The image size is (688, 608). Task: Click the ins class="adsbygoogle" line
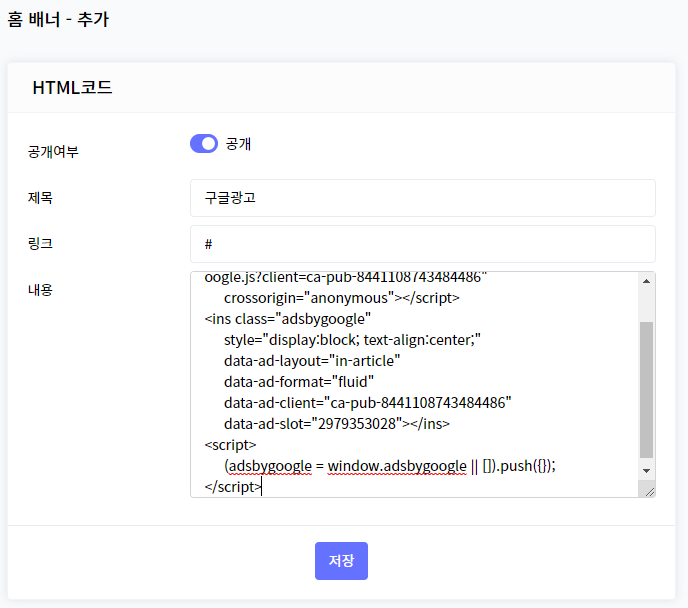click(287, 319)
